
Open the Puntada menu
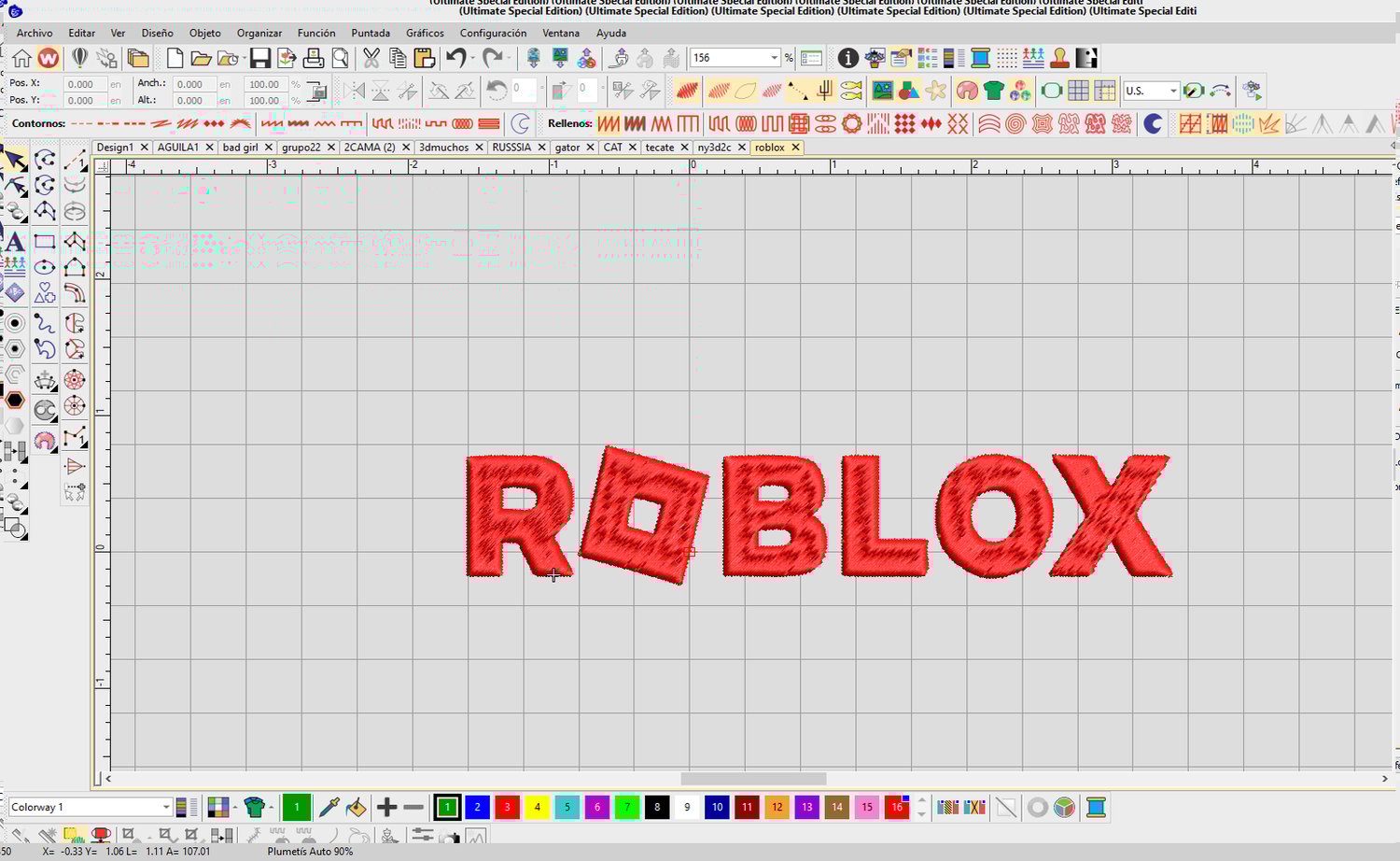[371, 33]
